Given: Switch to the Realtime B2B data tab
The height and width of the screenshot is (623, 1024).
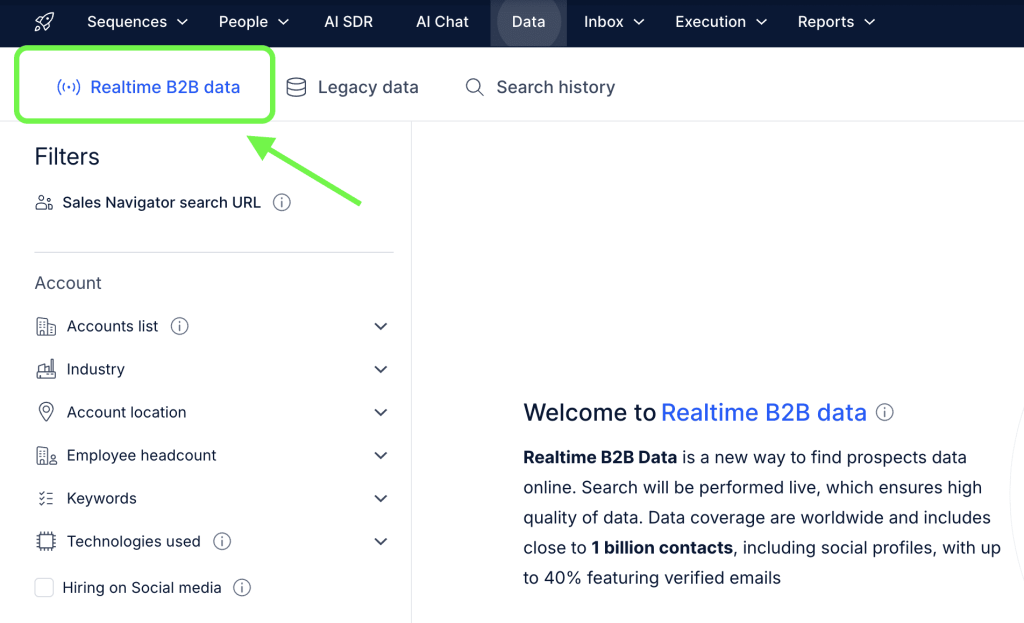Looking at the screenshot, I should click(x=148, y=87).
